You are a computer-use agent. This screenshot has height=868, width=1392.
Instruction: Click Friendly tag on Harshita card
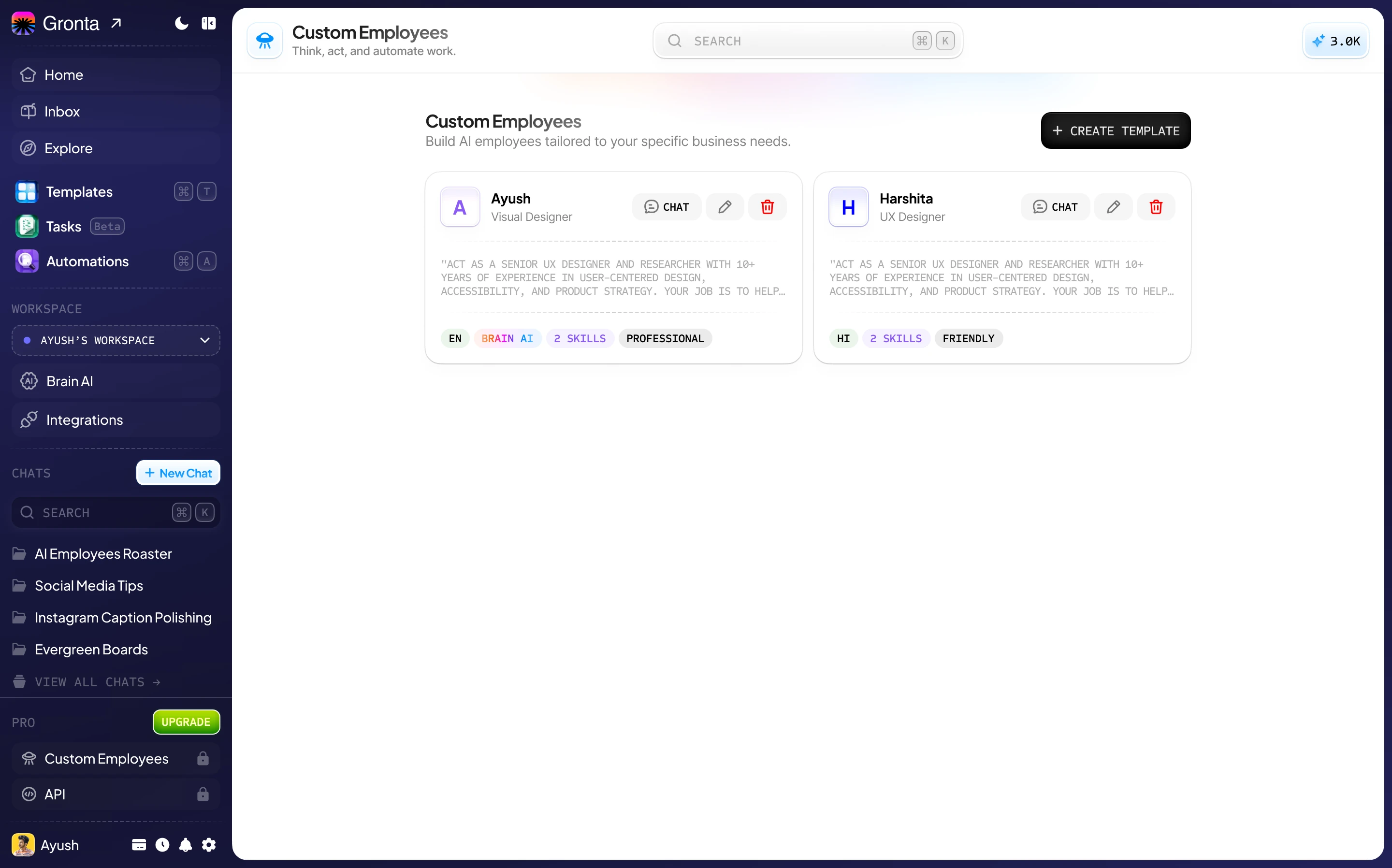click(x=969, y=339)
